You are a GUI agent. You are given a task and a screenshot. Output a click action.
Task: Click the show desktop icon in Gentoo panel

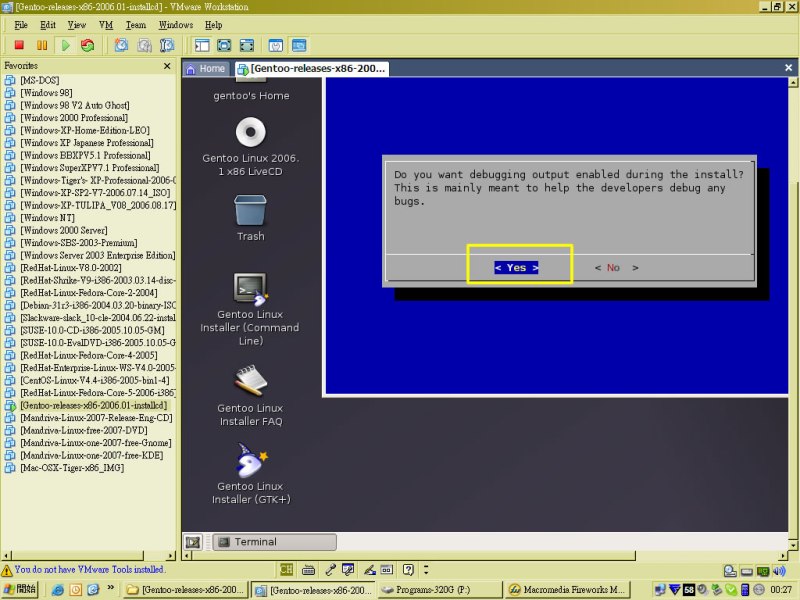[x=193, y=542]
